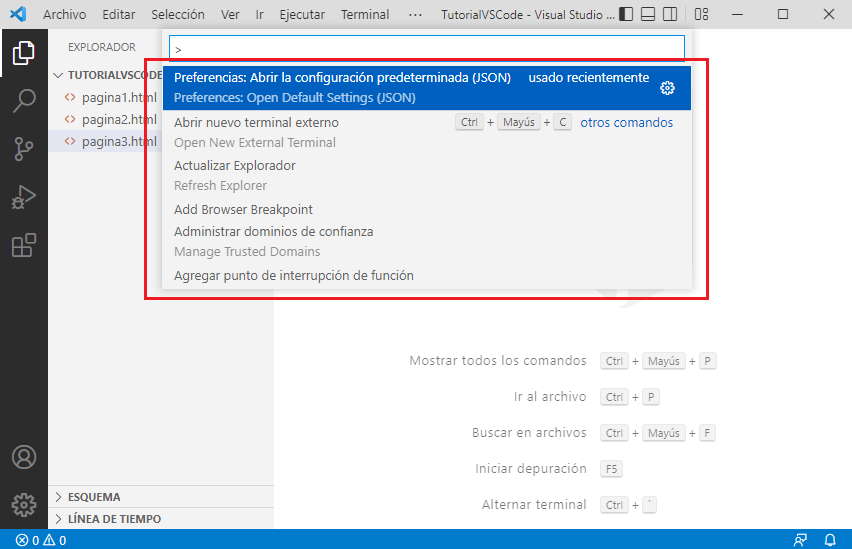Click the 'otros comandos' label
The image size is (852, 549).
tap(627, 122)
